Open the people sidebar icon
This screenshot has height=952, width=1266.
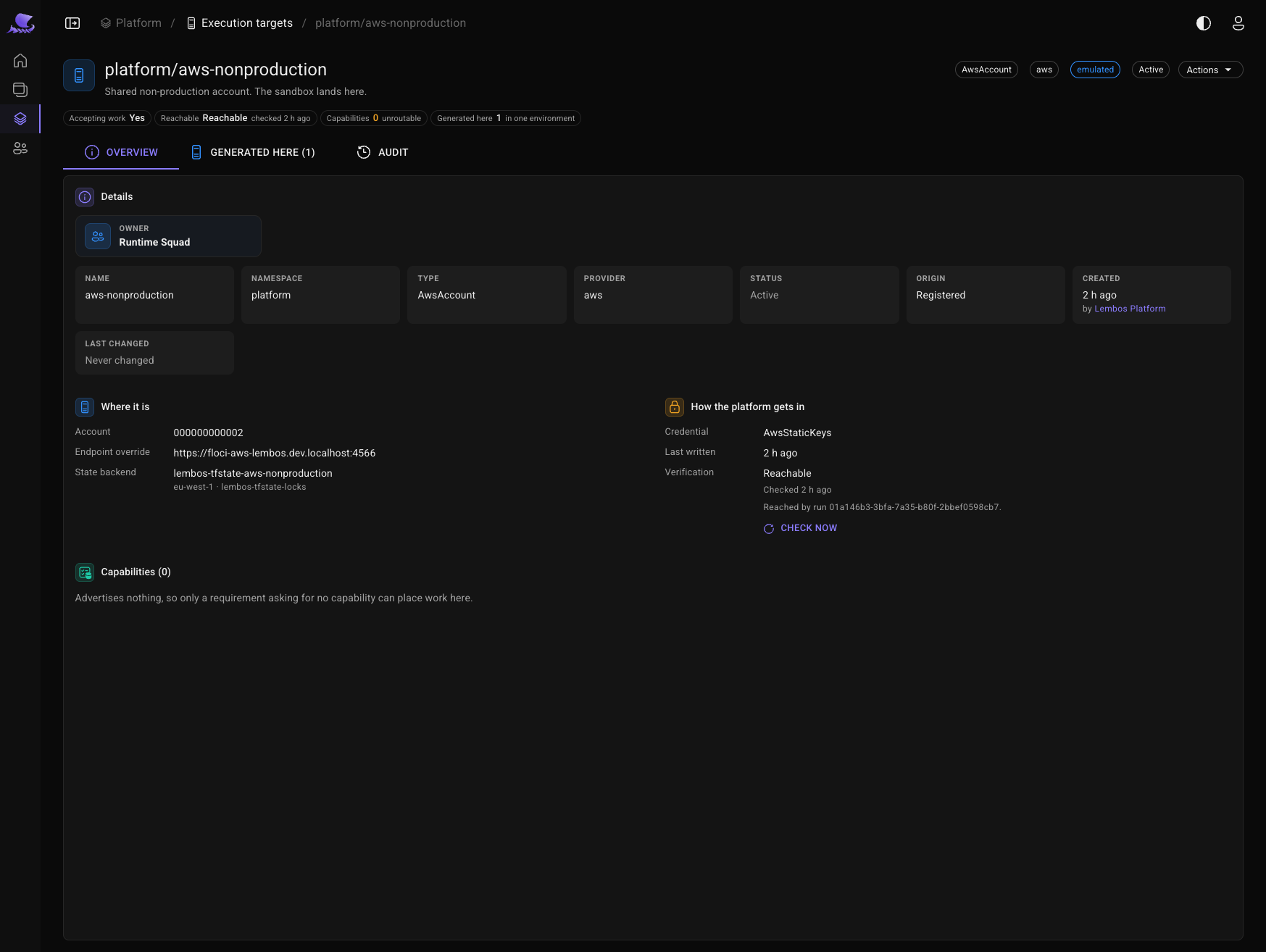pyautogui.click(x=20, y=149)
